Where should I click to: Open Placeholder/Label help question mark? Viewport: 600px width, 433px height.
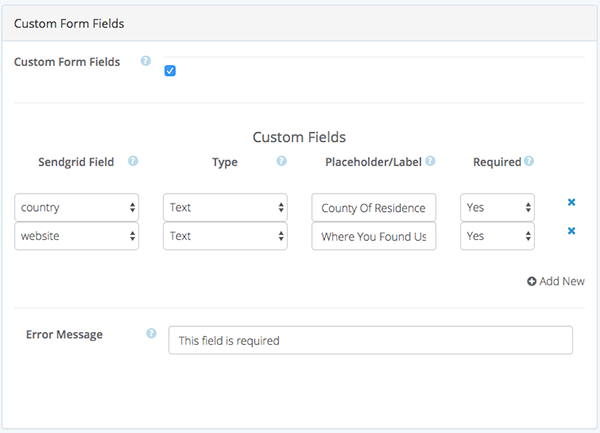click(x=430, y=161)
